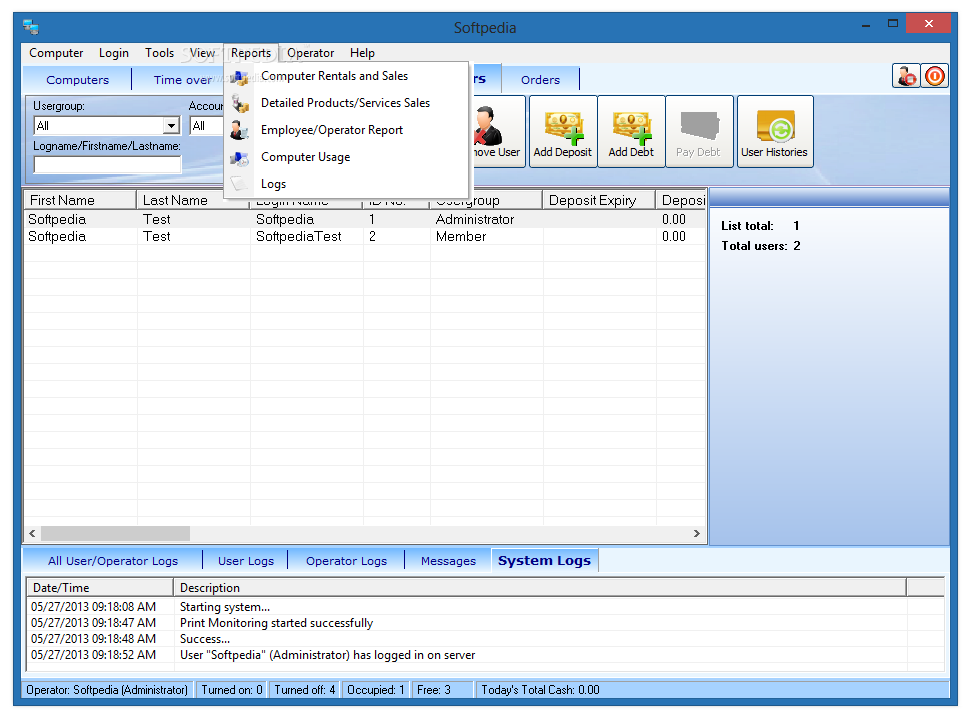The image size is (975, 725).
Task: Switch to the Orders tab
Action: 540,80
